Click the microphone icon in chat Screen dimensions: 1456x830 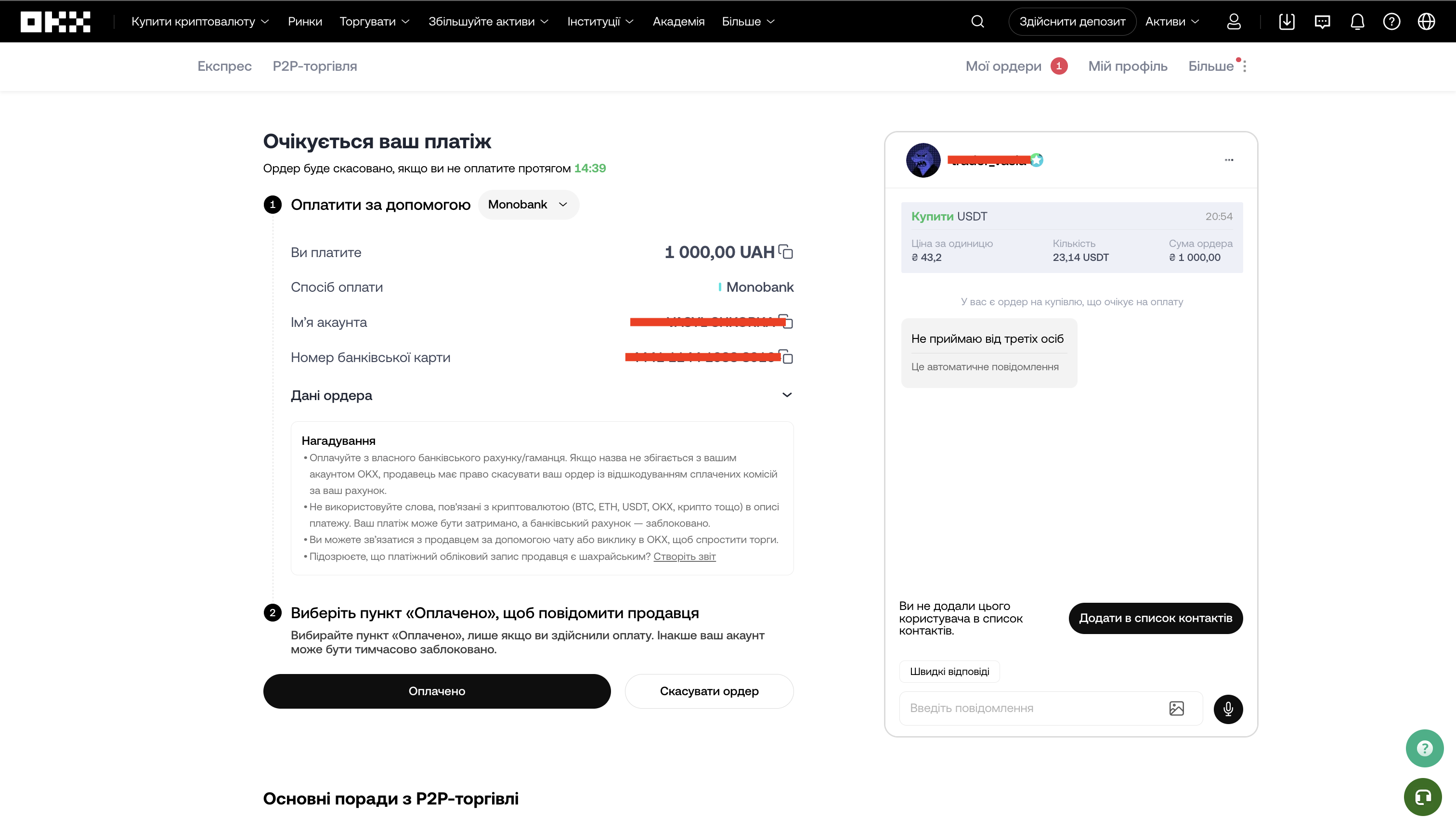(1228, 709)
